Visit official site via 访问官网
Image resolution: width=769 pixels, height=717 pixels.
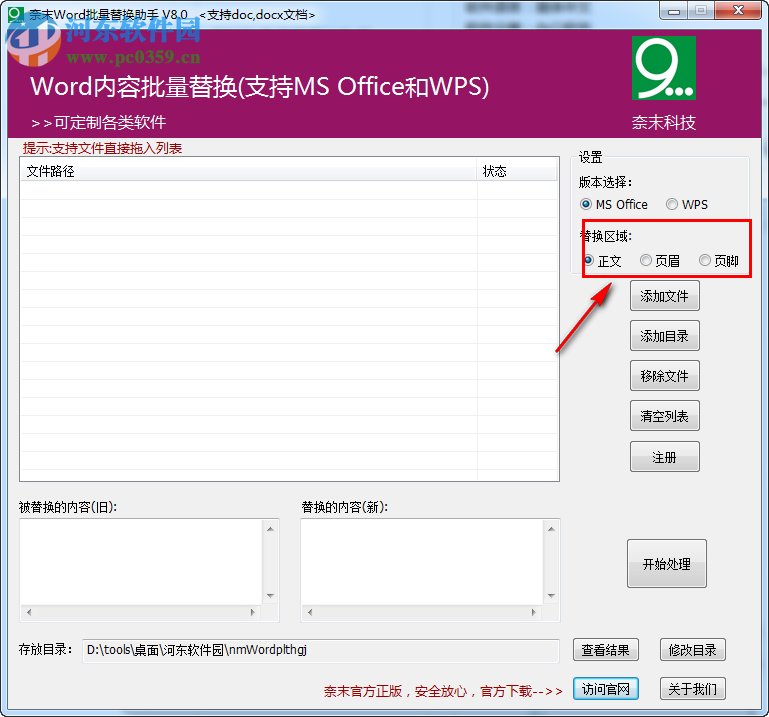pos(606,689)
